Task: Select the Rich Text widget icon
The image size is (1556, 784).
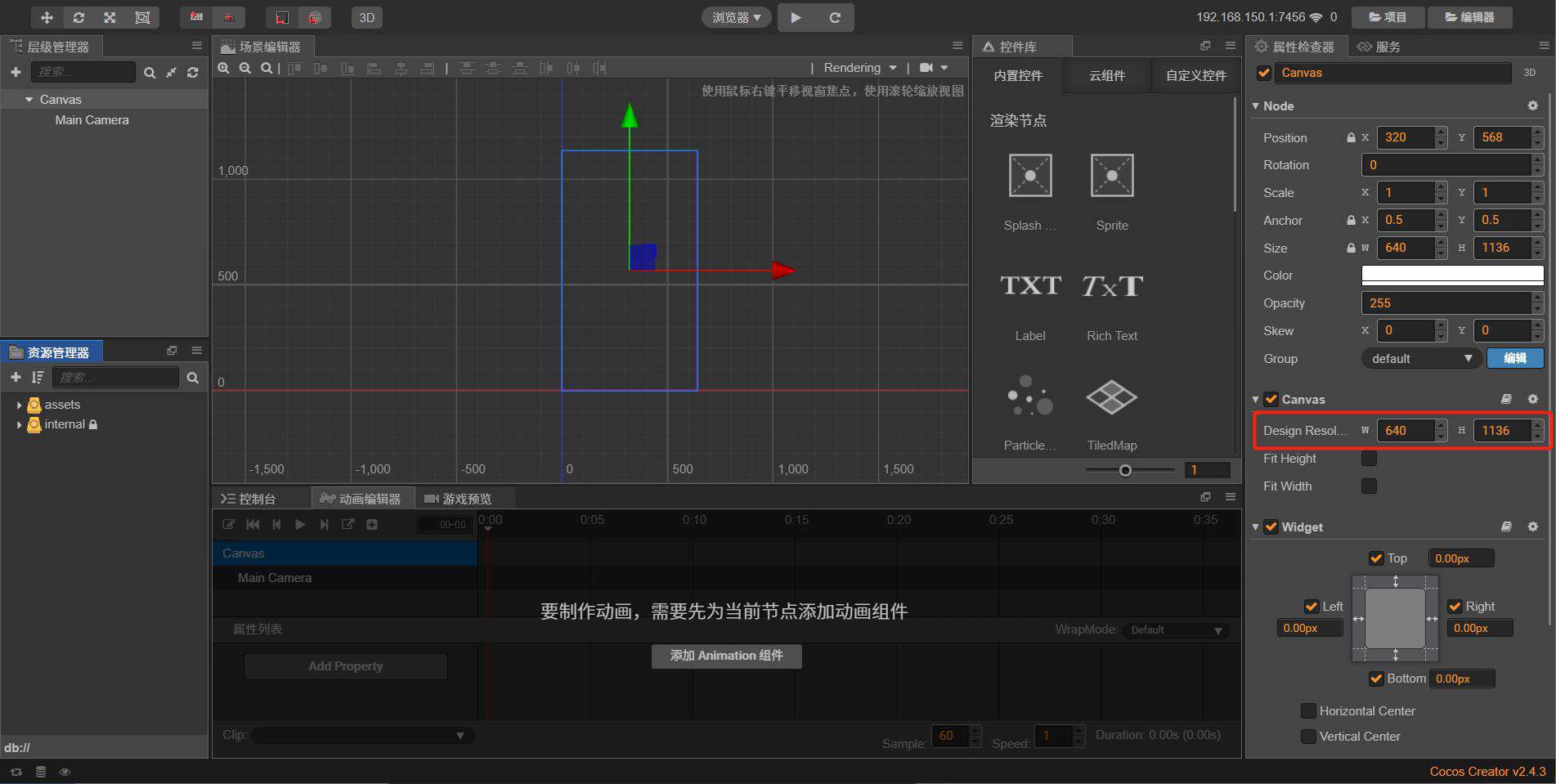Action: click(1112, 285)
